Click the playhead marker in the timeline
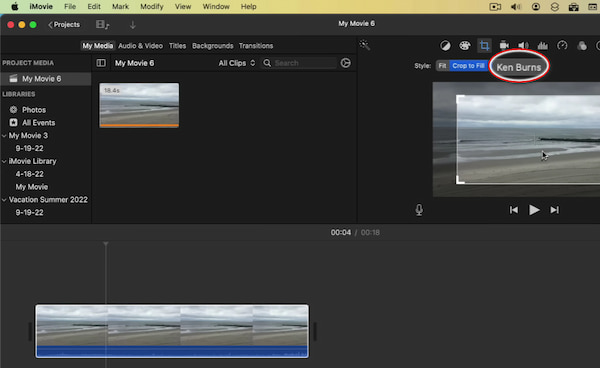This screenshot has width=600, height=368. pos(106,244)
